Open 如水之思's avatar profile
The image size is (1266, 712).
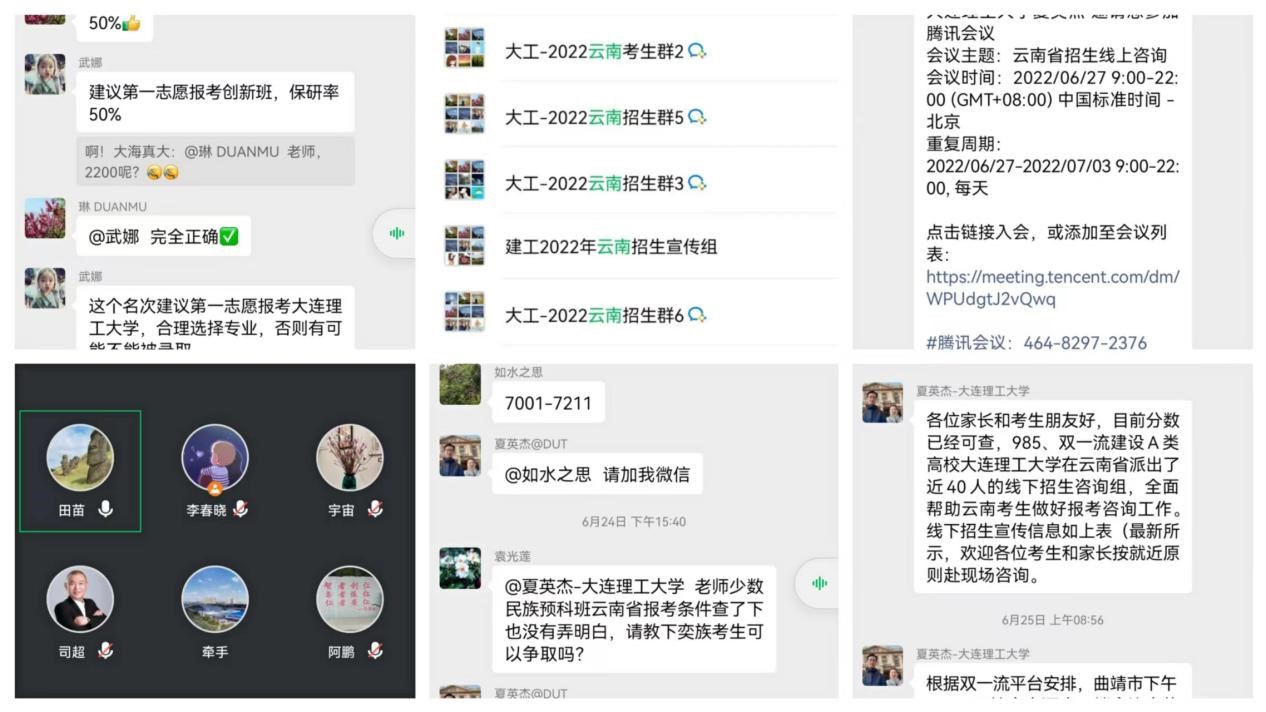click(x=460, y=384)
